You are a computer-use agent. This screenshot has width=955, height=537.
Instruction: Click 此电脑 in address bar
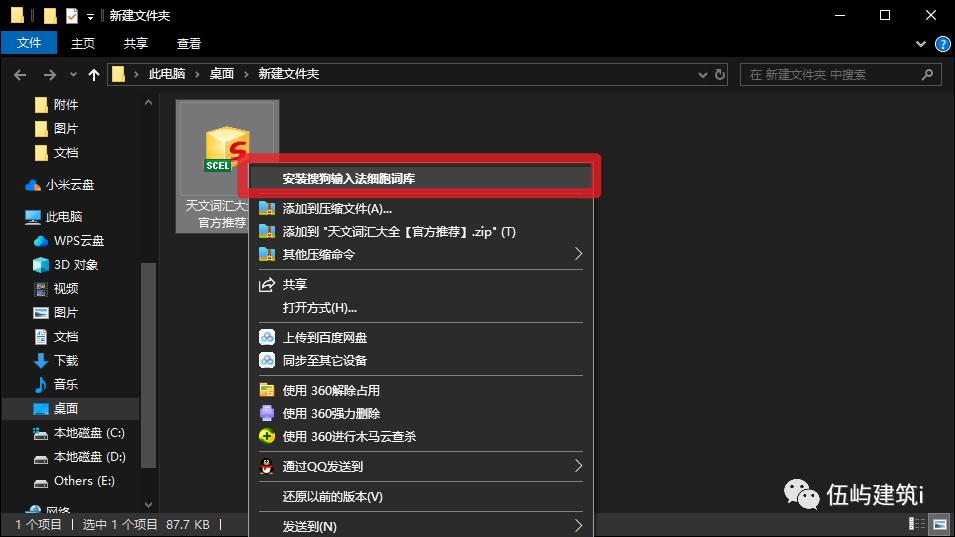click(167, 74)
